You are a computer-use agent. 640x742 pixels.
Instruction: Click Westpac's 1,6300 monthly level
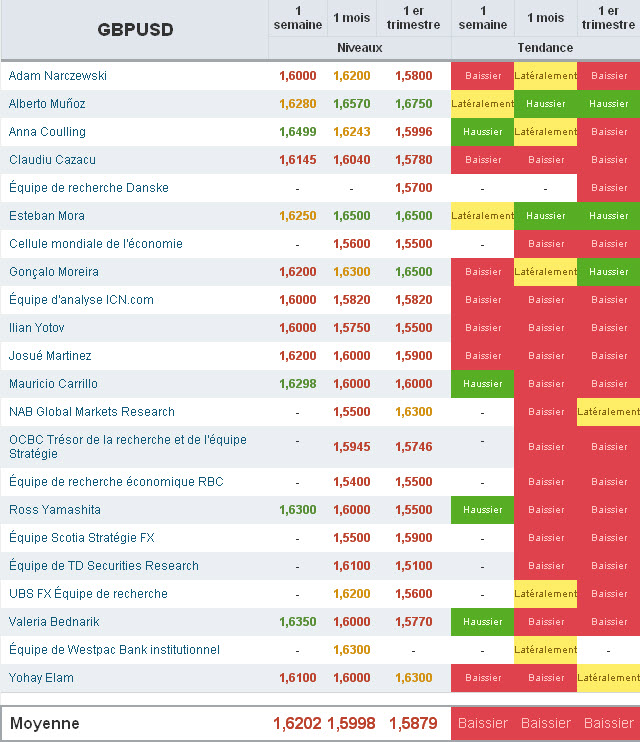[x=352, y=649]
